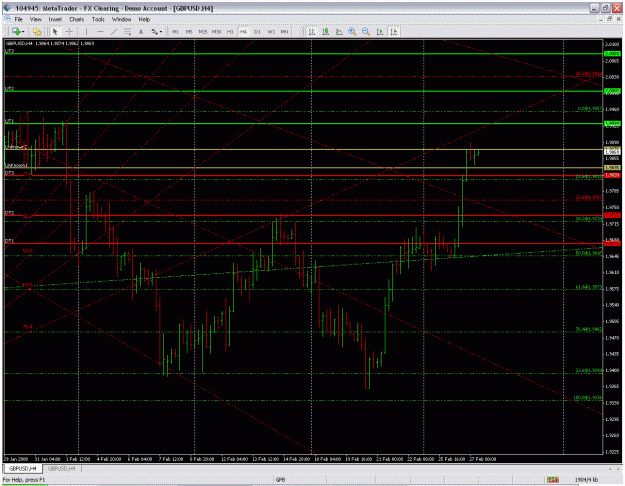Open the View menu
The height and width of the screenshot is (486, 625).
(x=35, y=19)
